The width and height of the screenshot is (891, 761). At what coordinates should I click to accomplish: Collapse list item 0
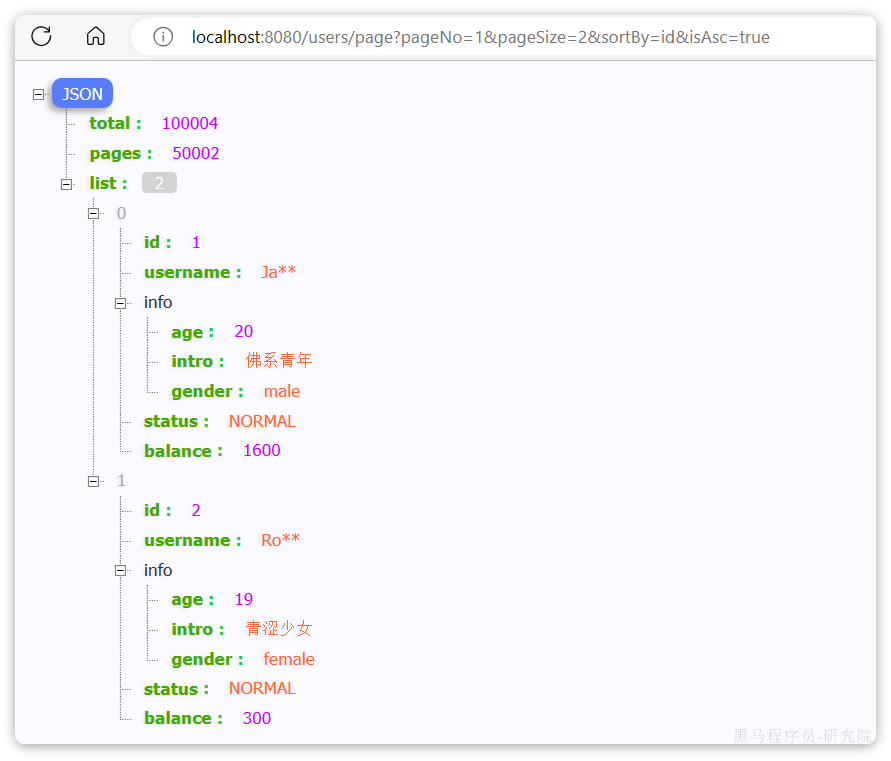coord(94,213)
